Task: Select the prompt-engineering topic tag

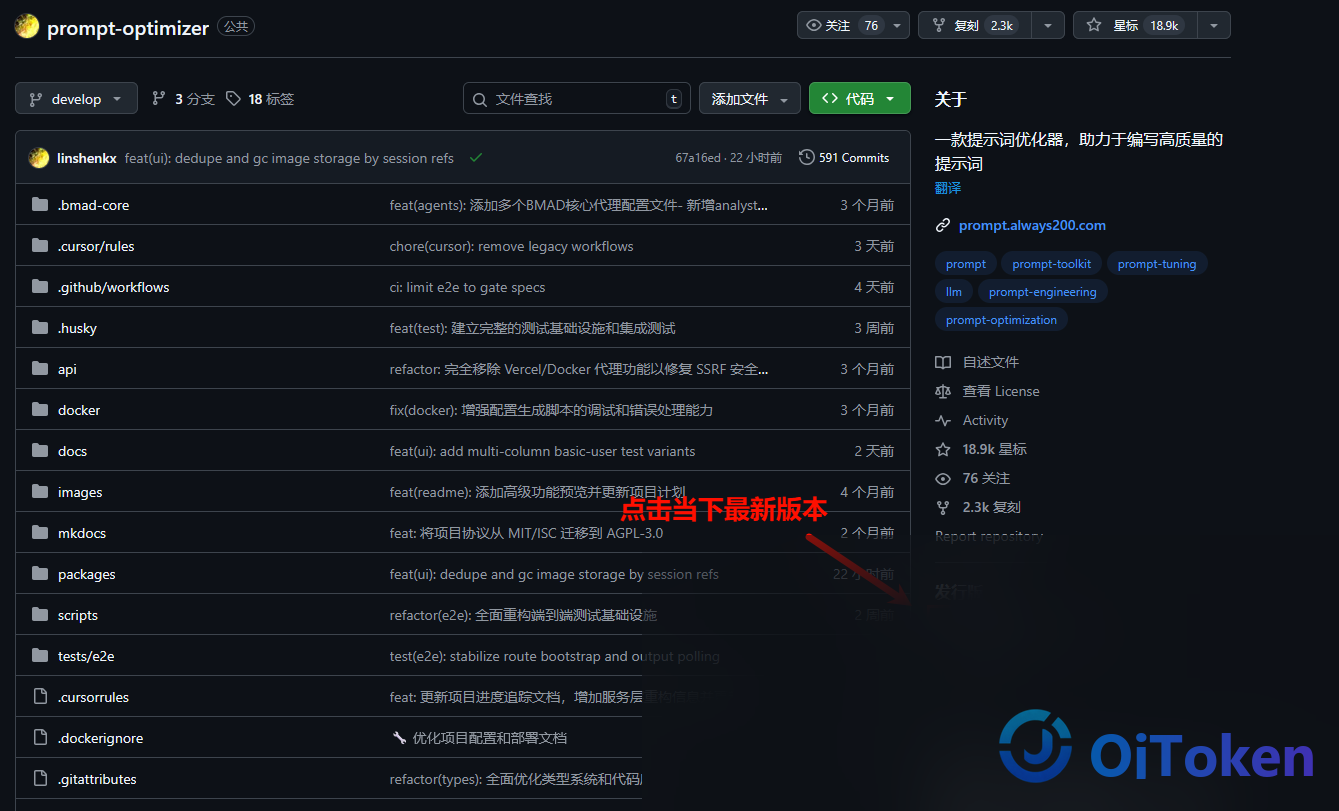Action: 1042,292
